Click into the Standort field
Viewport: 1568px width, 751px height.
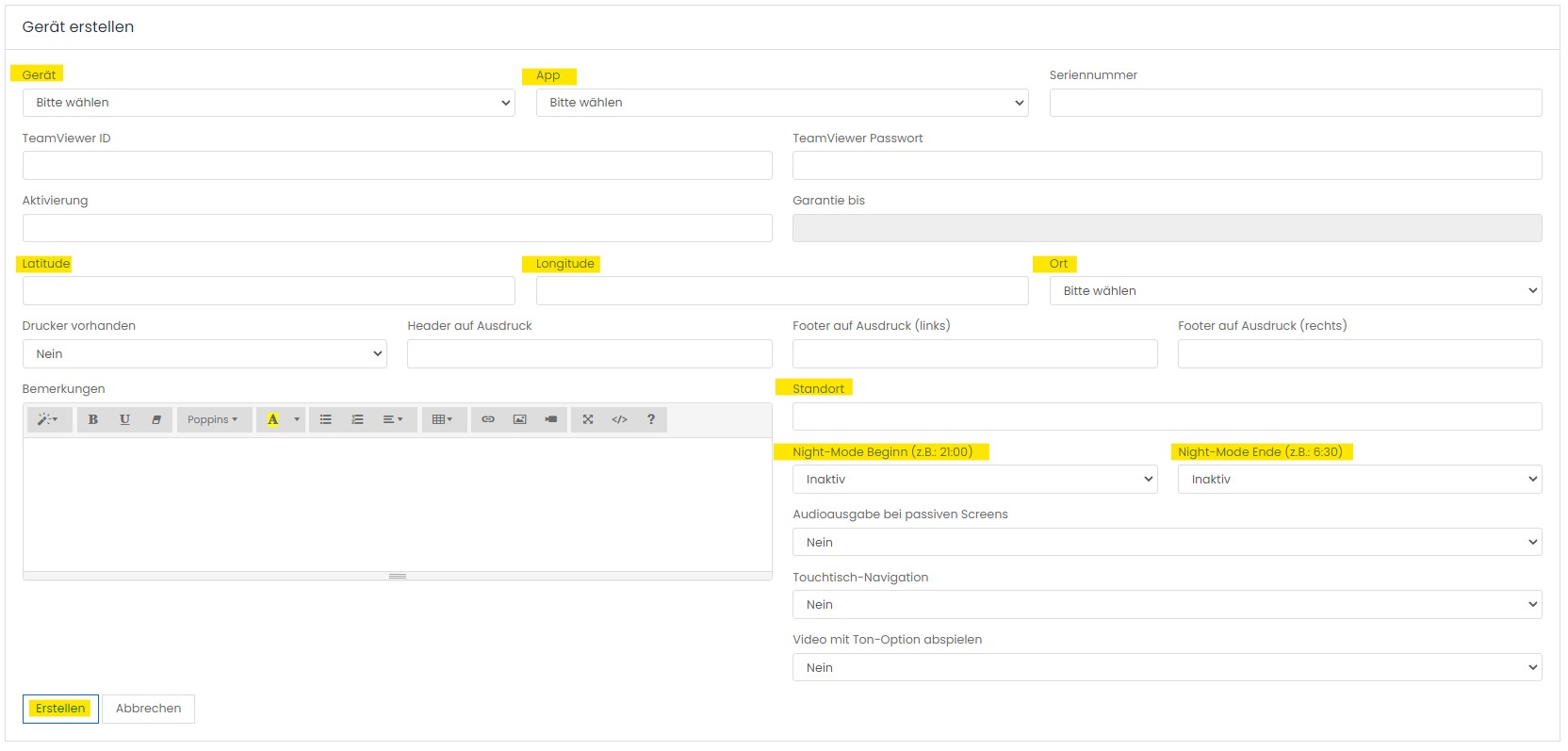pos(1168,416)
